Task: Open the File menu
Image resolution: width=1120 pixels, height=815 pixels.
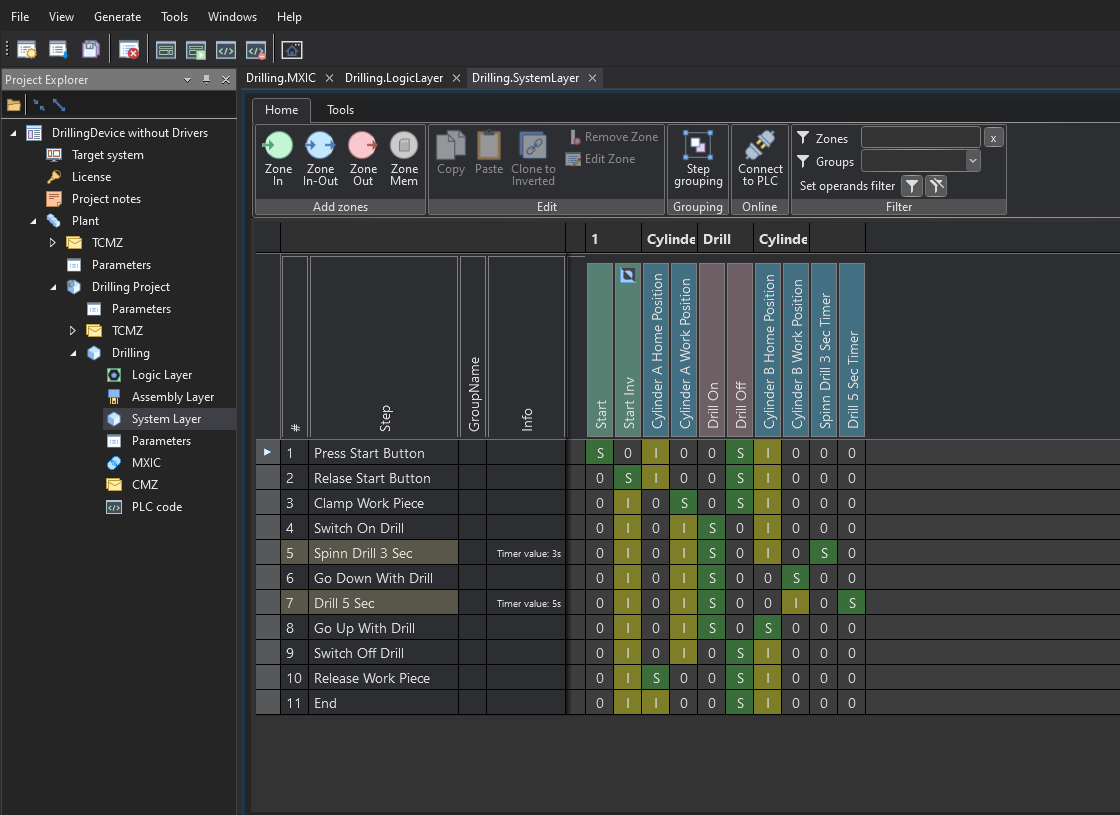Action: tap(20, 16)
